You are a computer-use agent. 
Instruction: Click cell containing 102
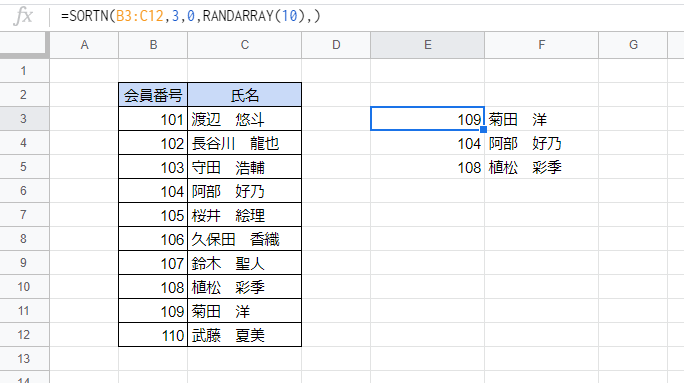pos(153,143)
